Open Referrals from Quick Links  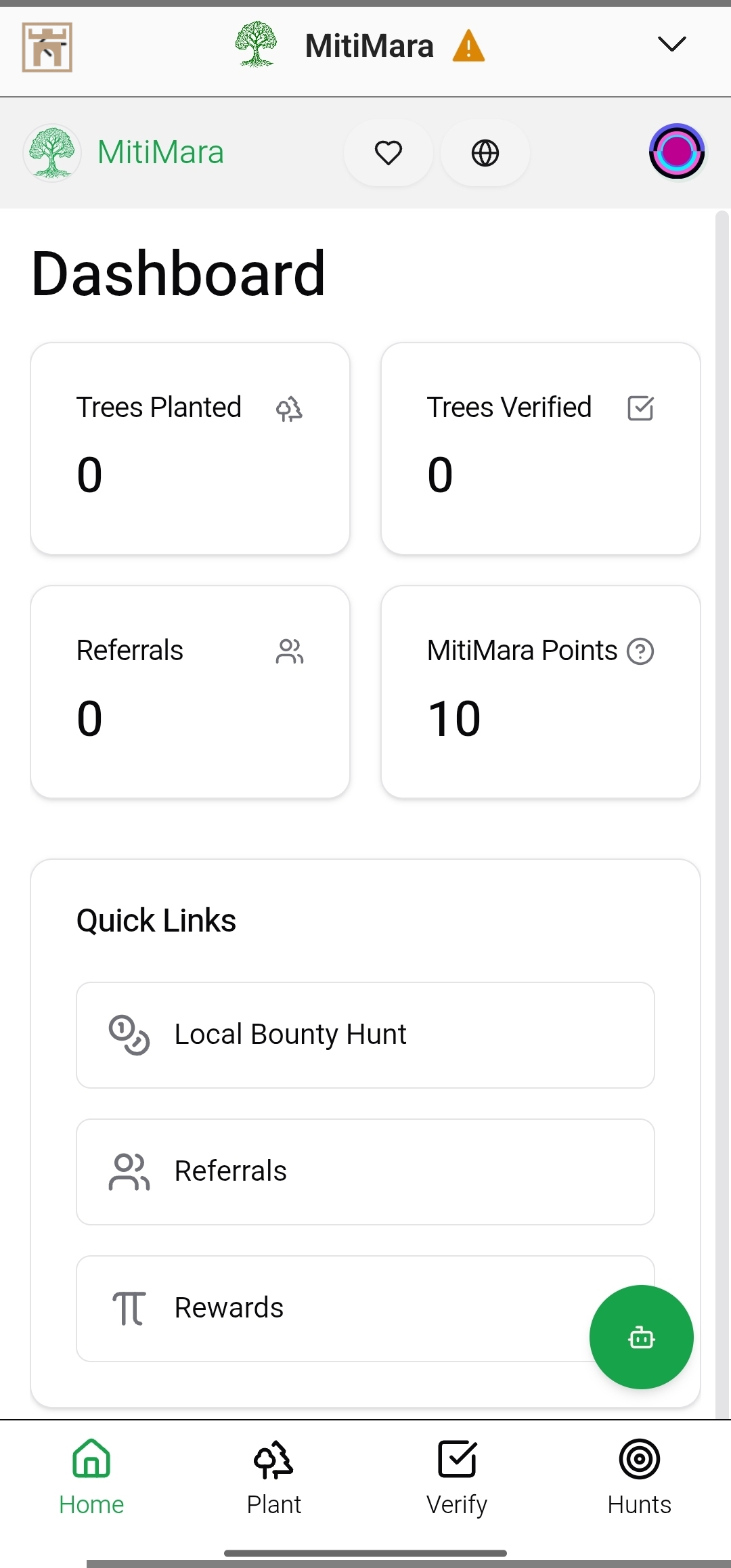[x=365, y=1171]
